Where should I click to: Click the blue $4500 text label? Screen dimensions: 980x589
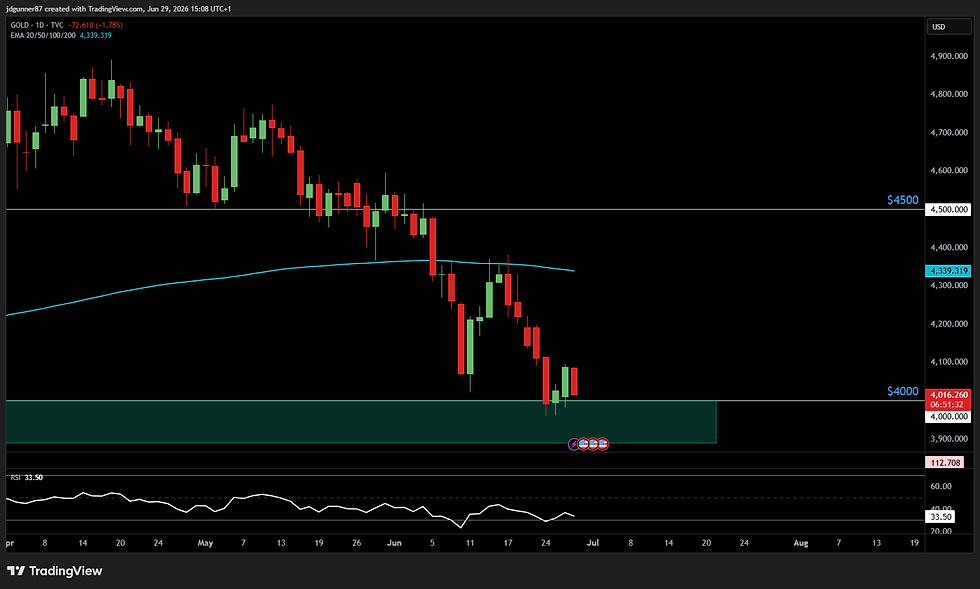tap(902, 200)
